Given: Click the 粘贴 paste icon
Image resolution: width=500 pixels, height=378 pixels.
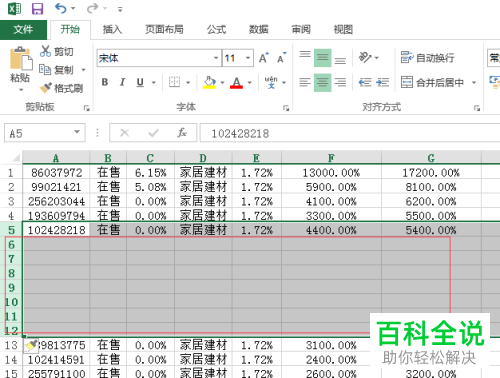Looking at the screenshot, I should pyautogui.click(x=21, y=59).
